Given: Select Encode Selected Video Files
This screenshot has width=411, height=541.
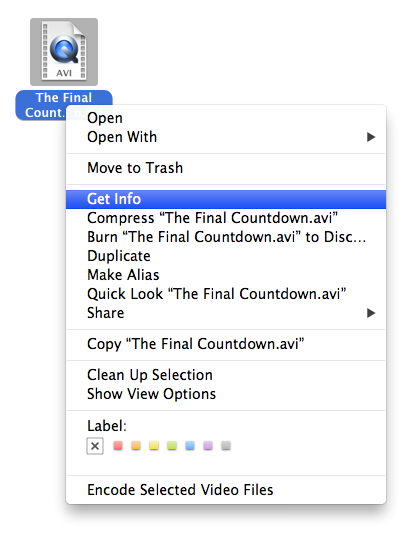Looking at the screenshot, I should pos(226,490).
